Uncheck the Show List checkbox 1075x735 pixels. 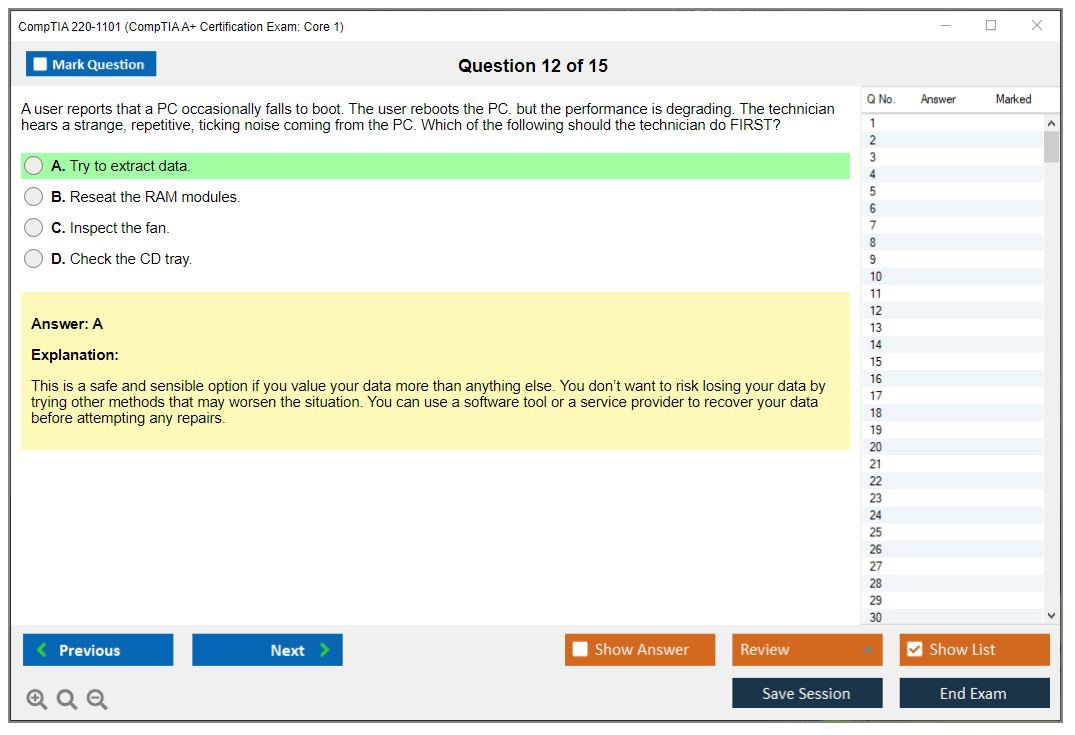pyautogui.click(x=914, y=650)
